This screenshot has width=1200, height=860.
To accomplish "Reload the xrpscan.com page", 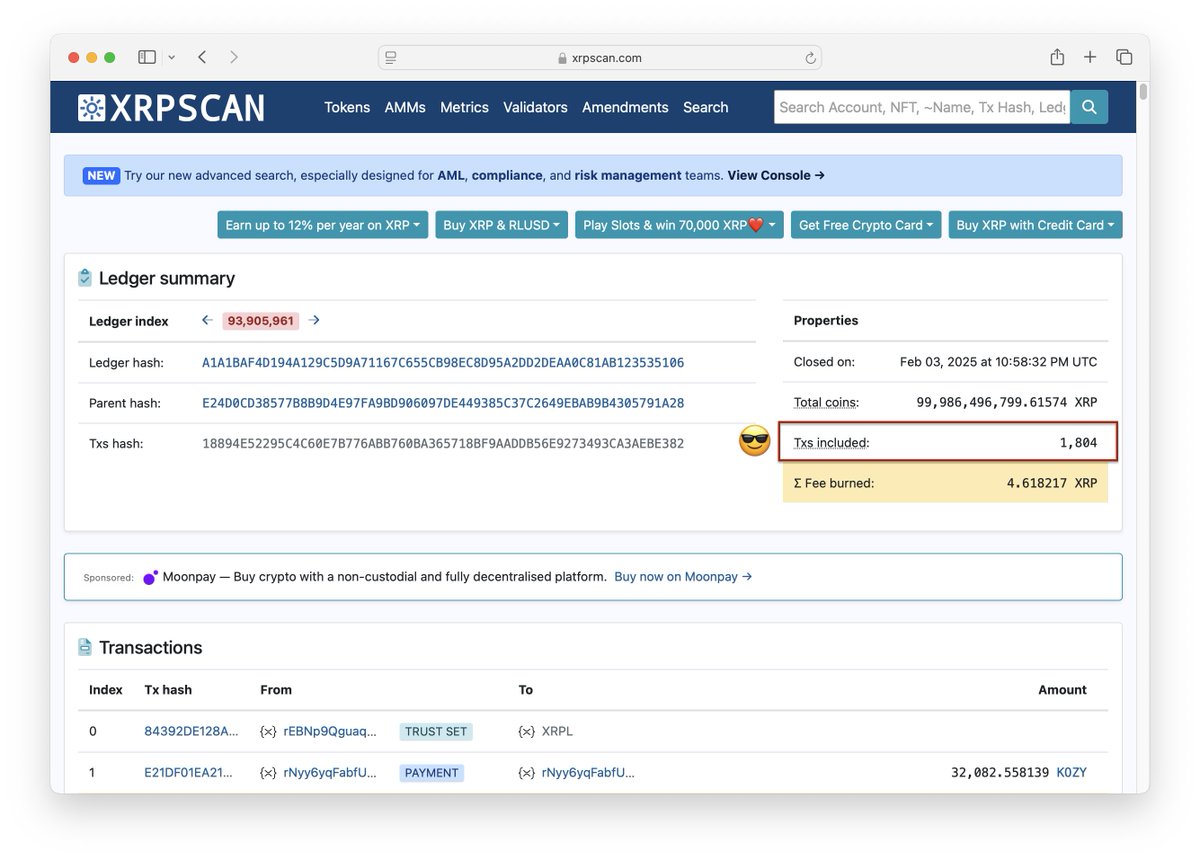I will pos(810,58).
